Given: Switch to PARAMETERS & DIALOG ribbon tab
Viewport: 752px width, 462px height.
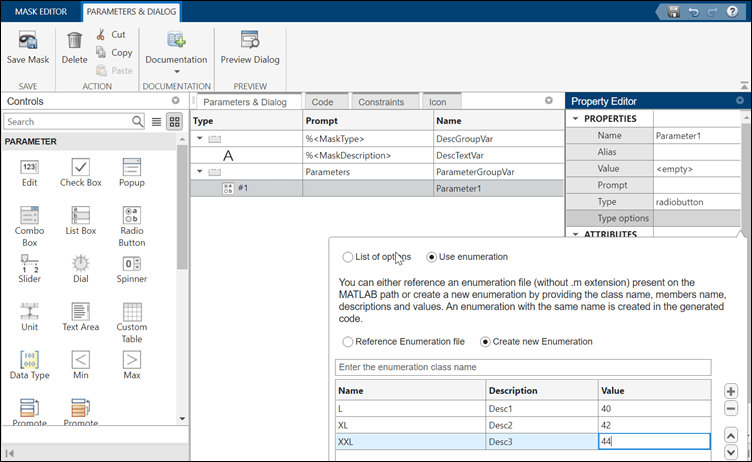Looking at the screenshot, I should tap(131, 12).
